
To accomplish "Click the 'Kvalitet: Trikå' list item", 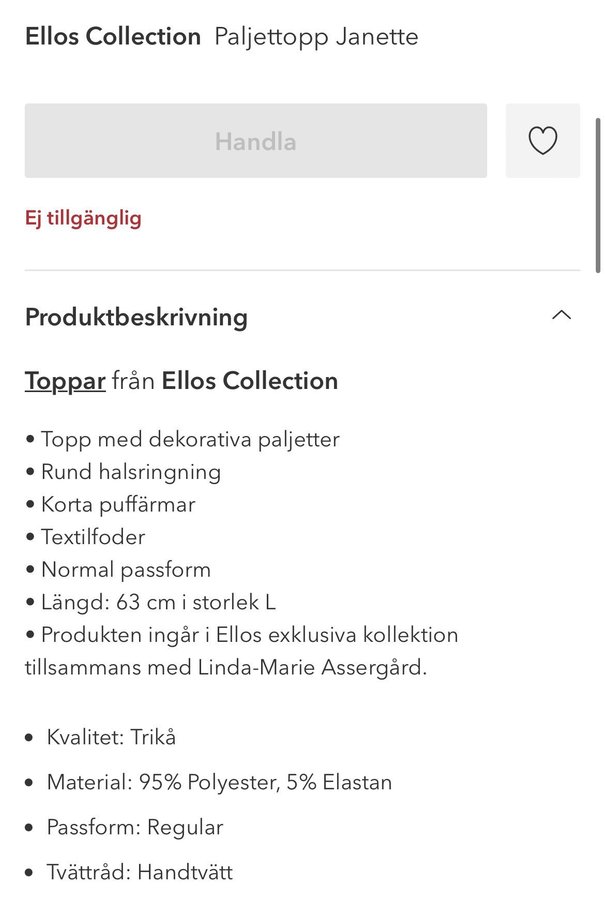I will pos(111,737).
